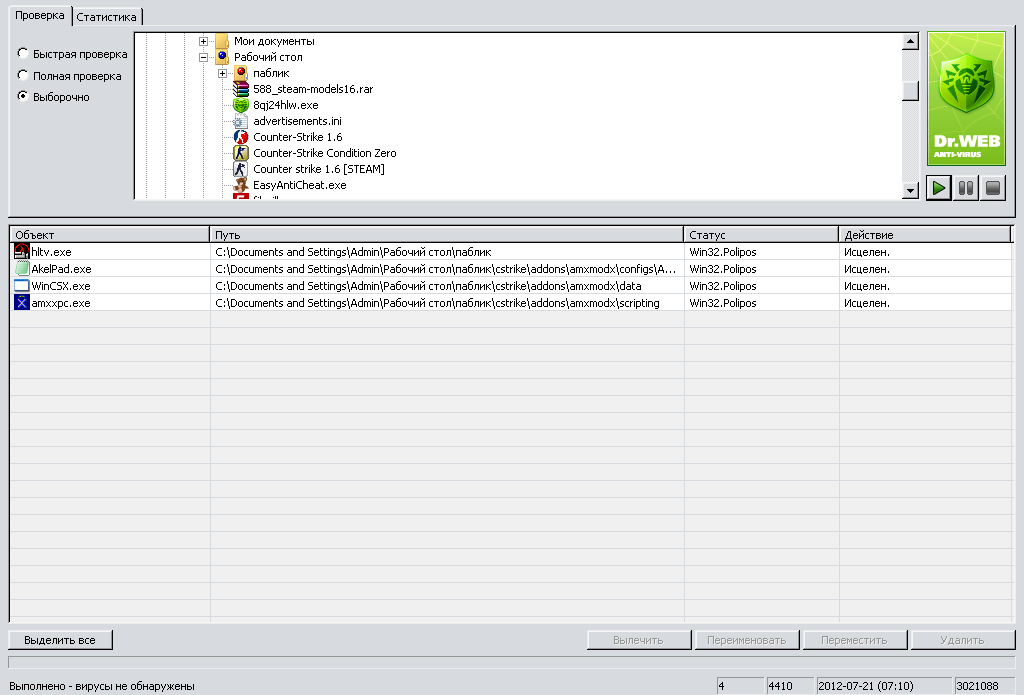1024x695 pixels.
Task: Click the advertisements.ini file icon
Action: [x=241, y=121]
